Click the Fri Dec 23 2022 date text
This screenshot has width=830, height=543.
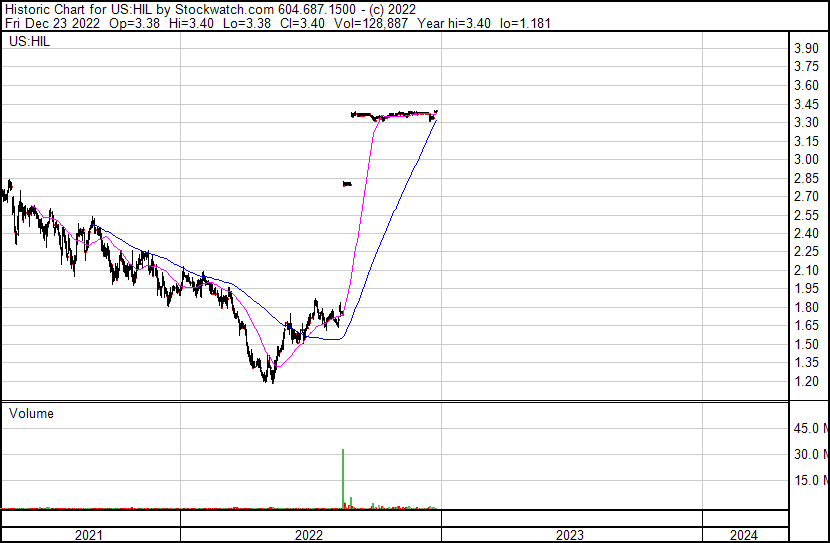click(x=52, y=22)
